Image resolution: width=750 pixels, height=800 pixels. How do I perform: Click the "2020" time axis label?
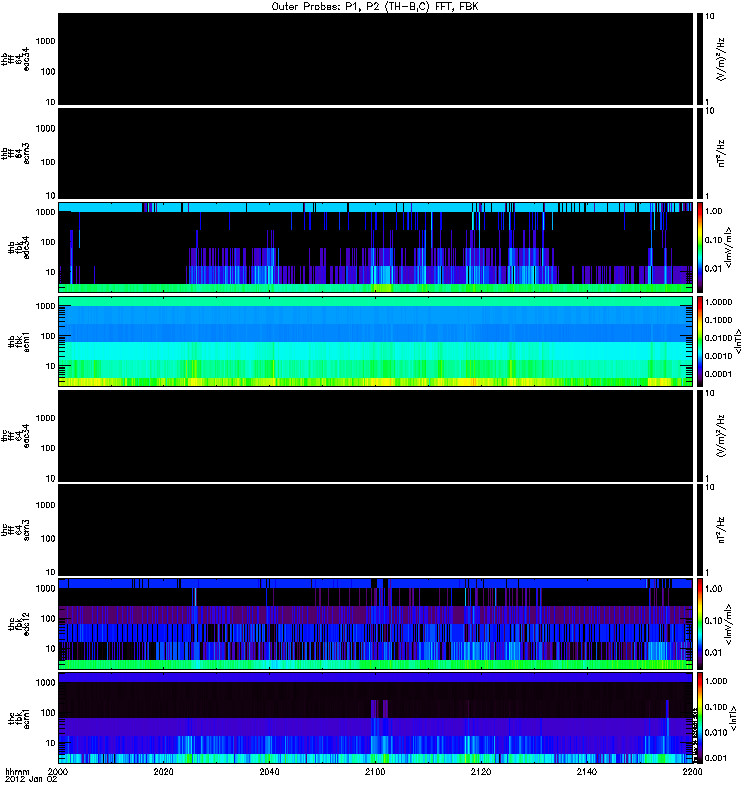[163, 771]
